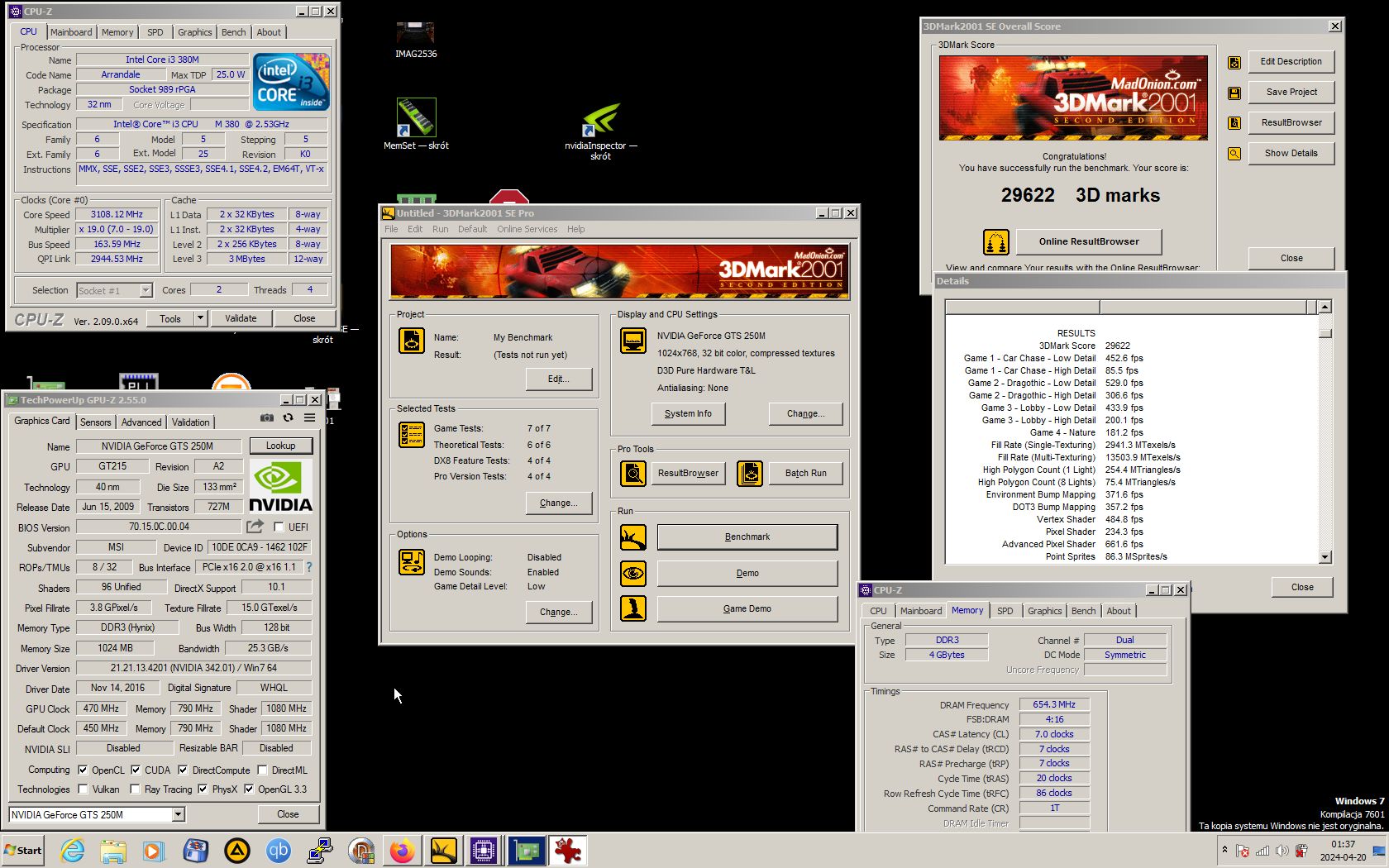The image size is (1389, 868).
Task: Click the BIOS export share icon in GPU-Z
Action: click(x=255, y=527)
